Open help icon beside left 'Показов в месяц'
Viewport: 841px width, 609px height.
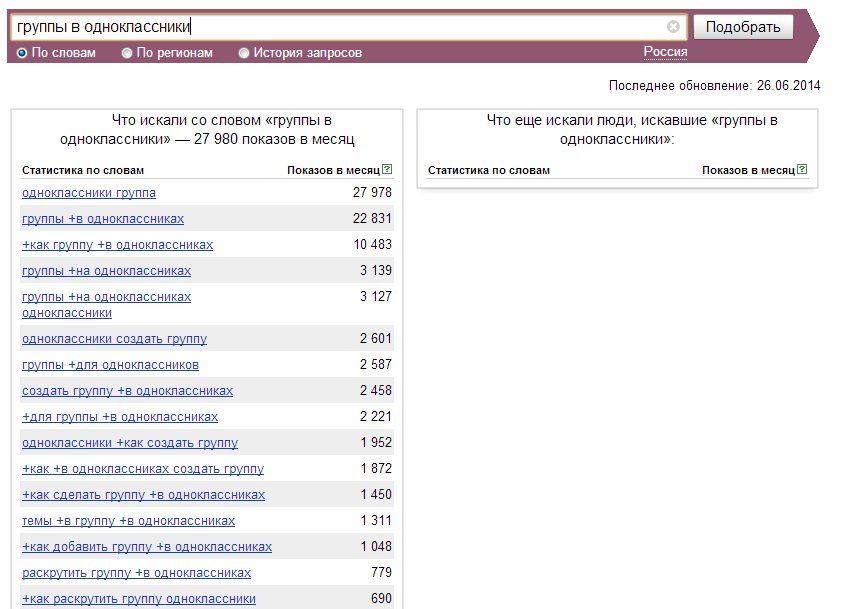(387, 170)
